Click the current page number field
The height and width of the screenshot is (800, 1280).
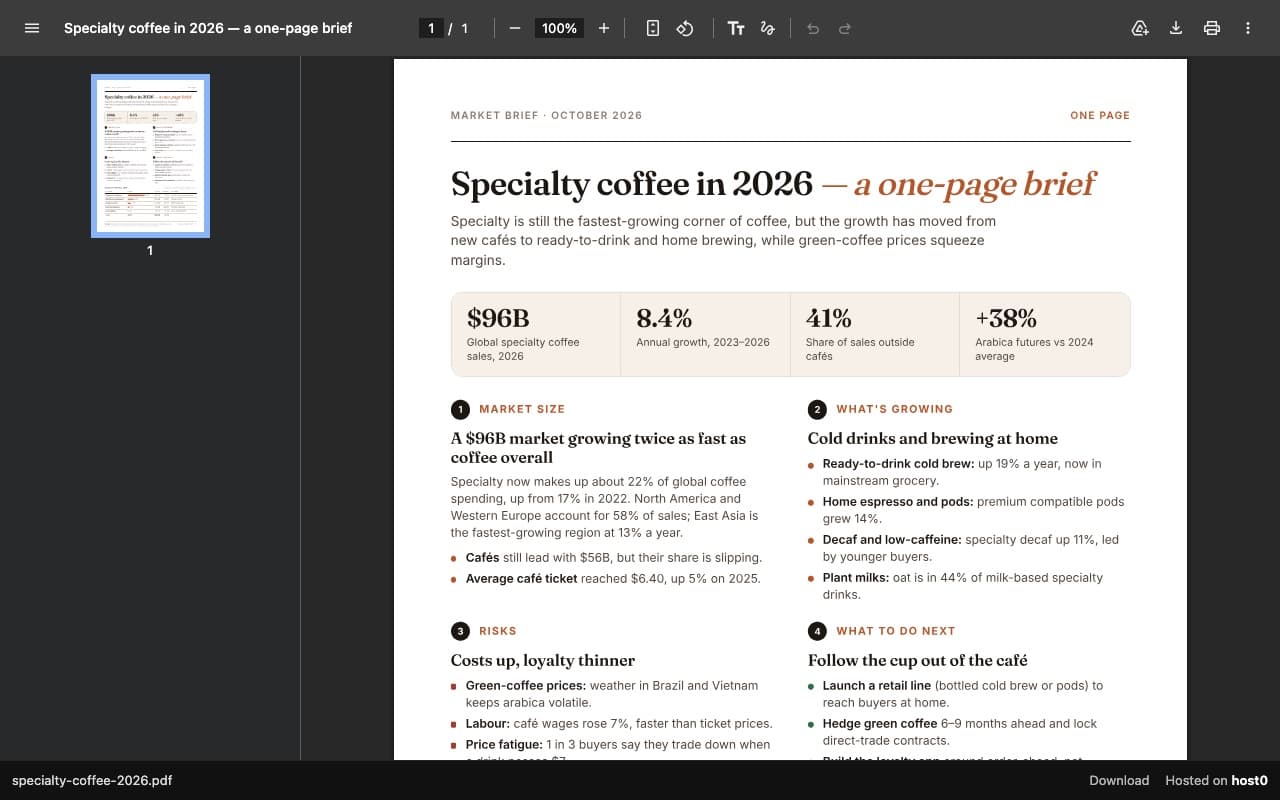point(431,28)
